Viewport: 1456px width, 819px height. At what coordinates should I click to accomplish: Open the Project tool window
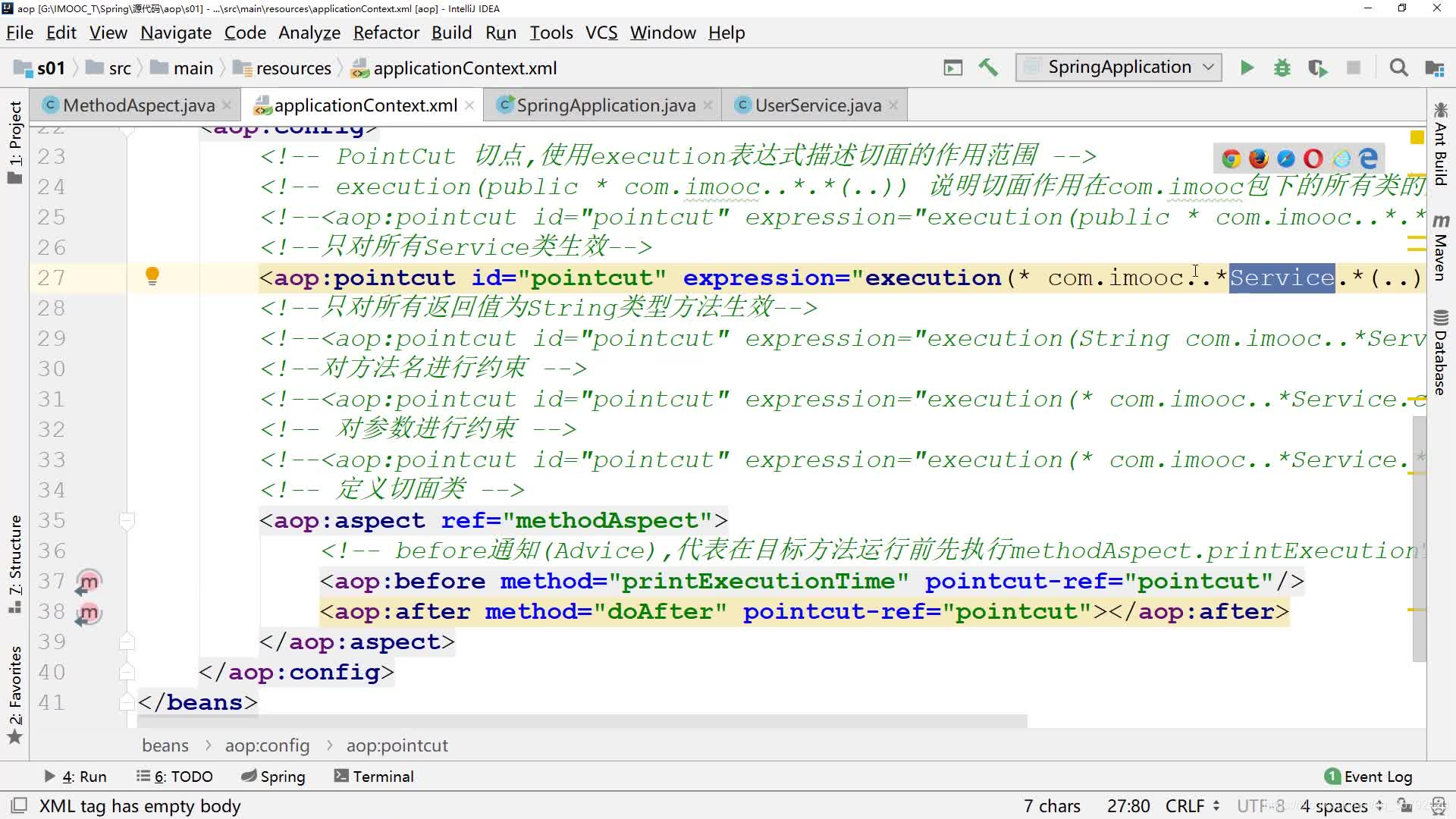15,143
